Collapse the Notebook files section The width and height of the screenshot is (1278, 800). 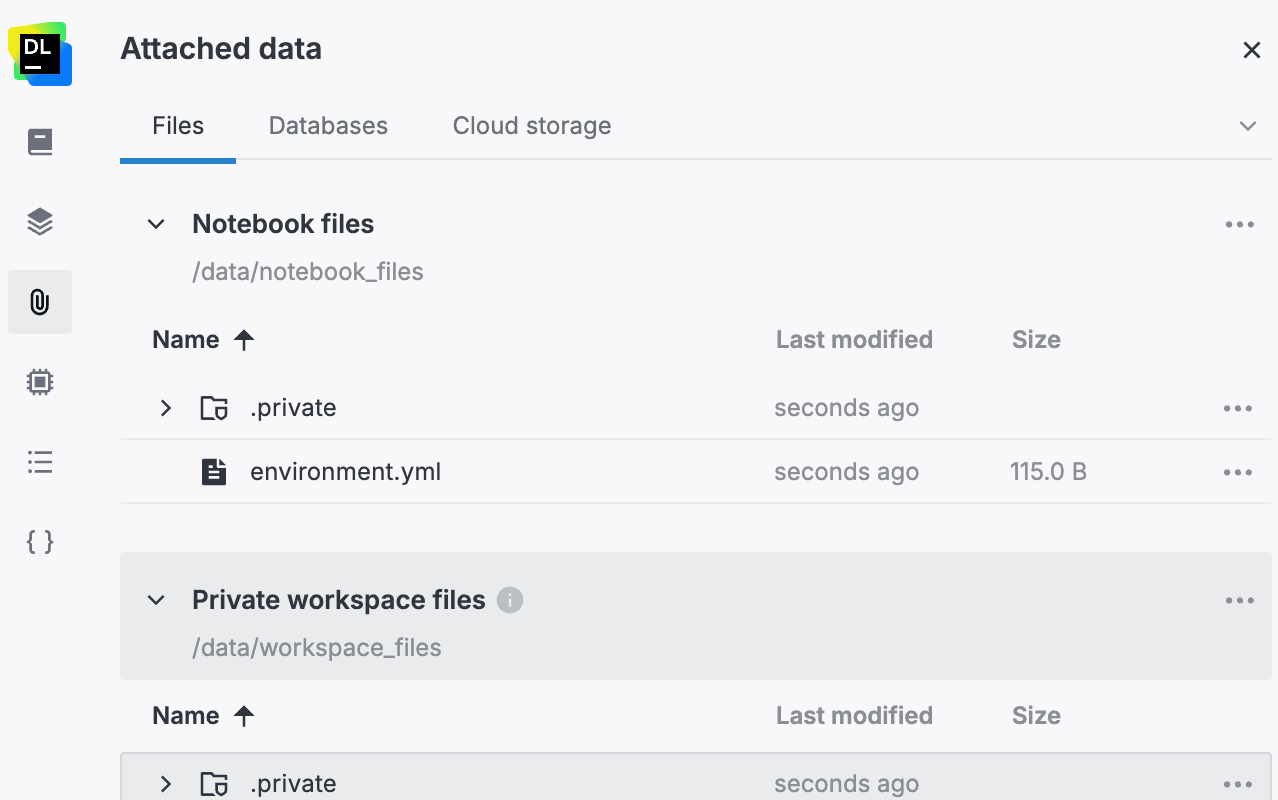(156, 224)
